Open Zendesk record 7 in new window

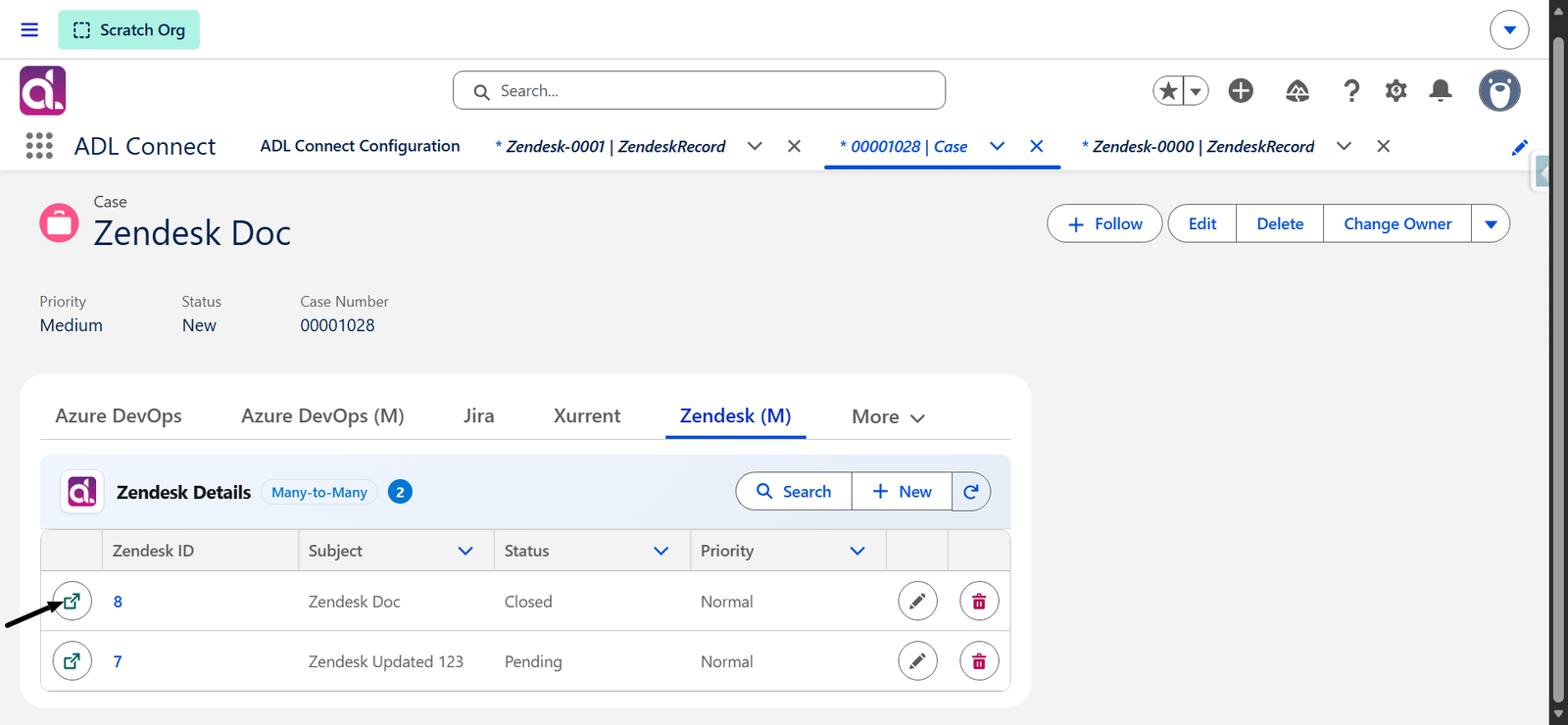tap(72, 660)
